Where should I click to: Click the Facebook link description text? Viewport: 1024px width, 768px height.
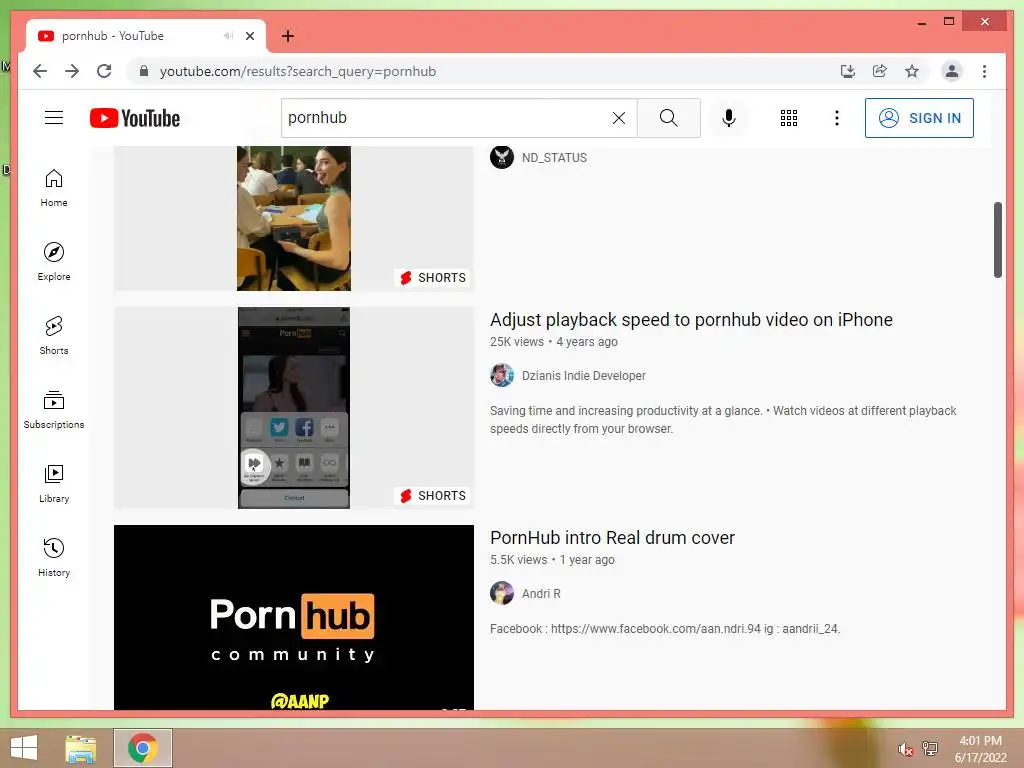tap(665, 629)
